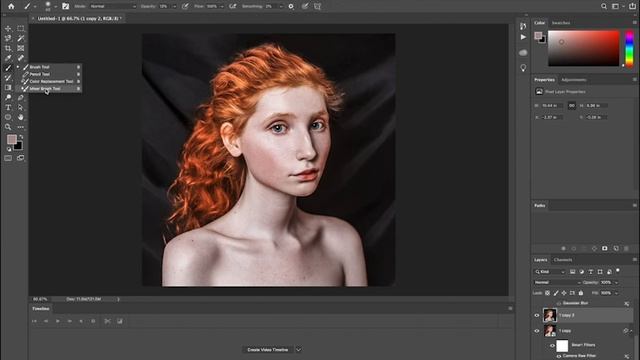Toggle Quick Mask mode
The height and width of the screenshot is (360, 640).
tap(8, 158)
